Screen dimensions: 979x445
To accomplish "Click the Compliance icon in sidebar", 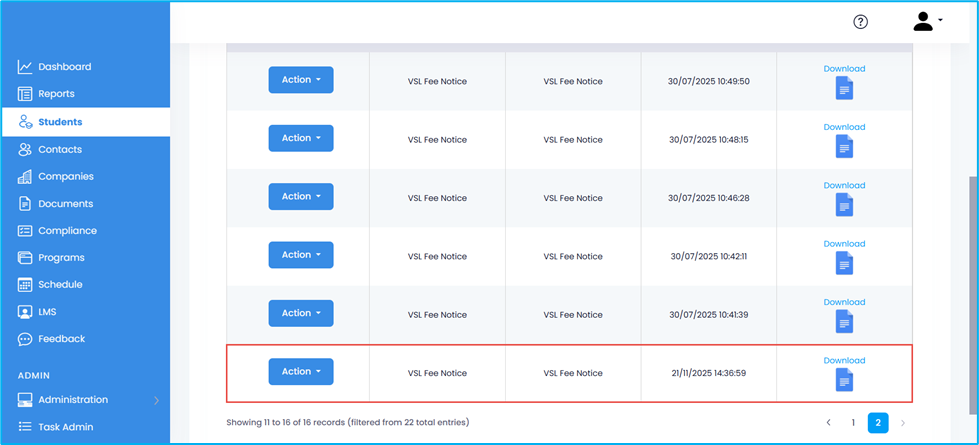I will 25,231.
